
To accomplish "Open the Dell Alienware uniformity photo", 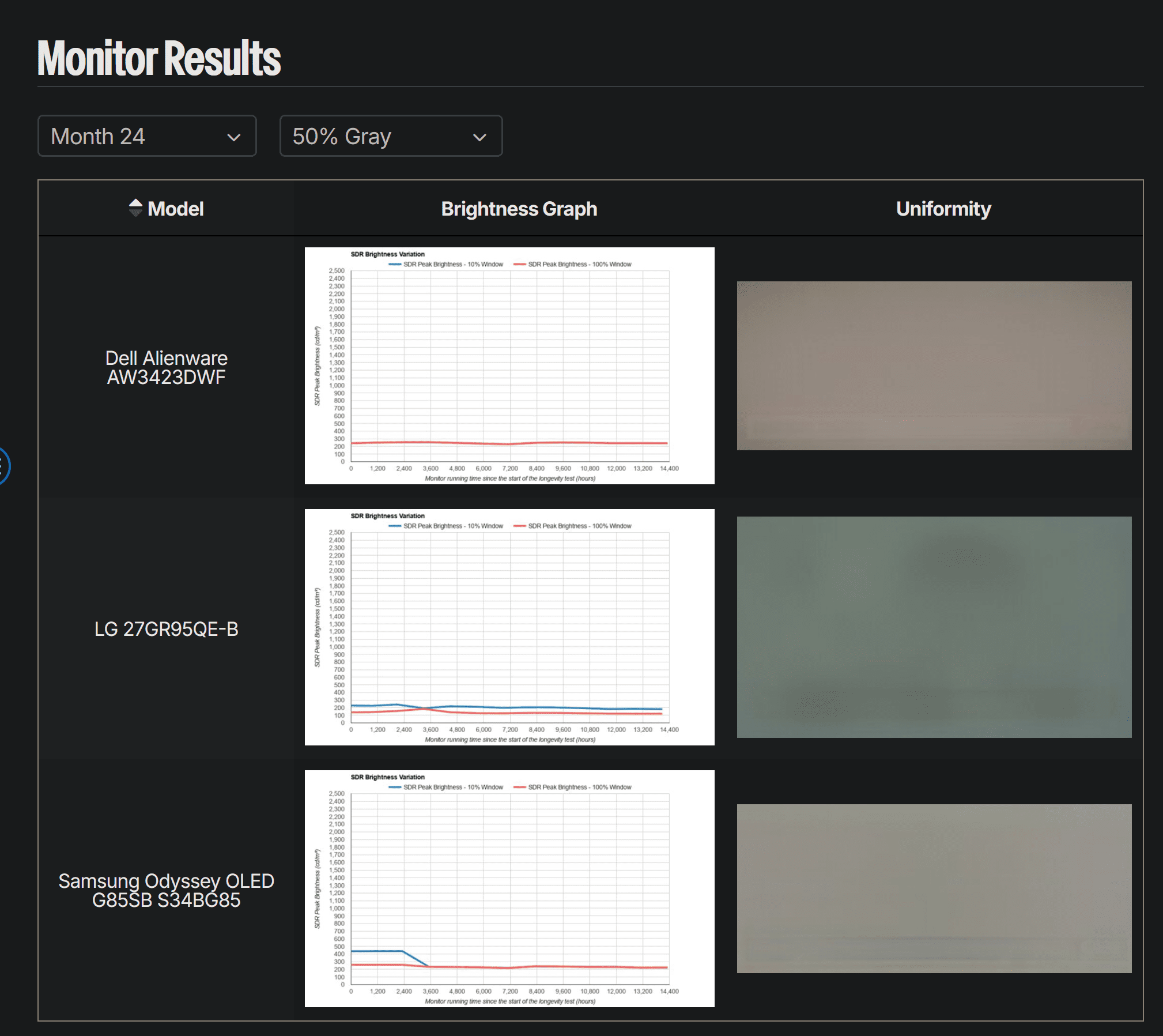I will (934, 366).
